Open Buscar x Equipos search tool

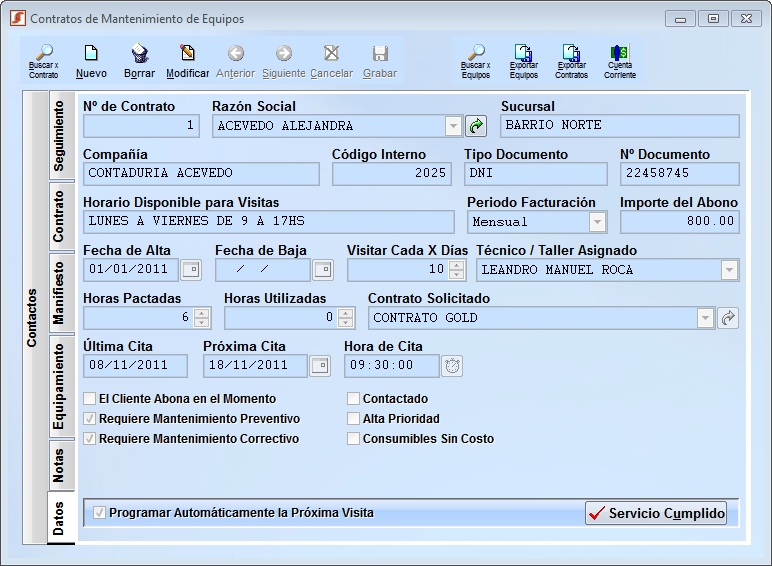(476, 61)
